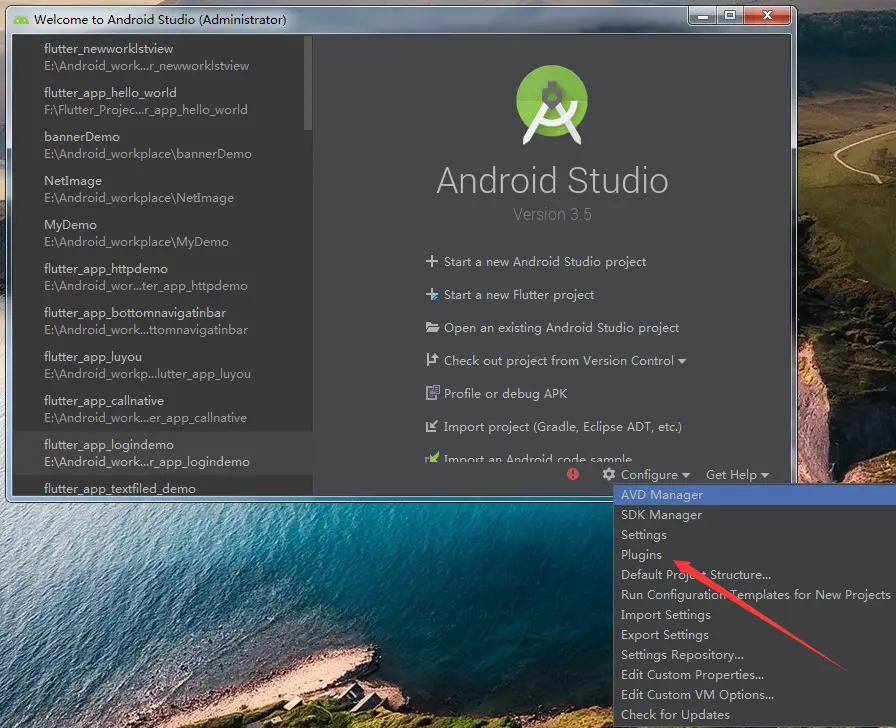
Task: Minimize the Welcome to Android Studio window
Action: click(703, 16)
